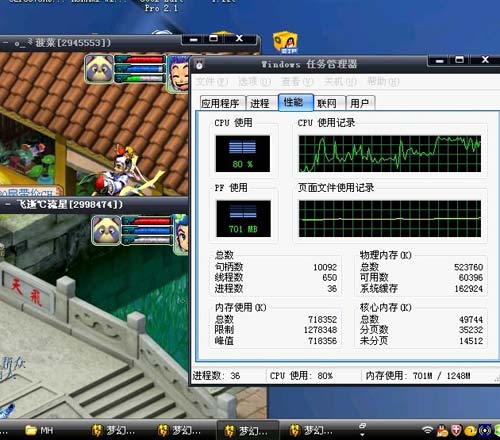
Task: Click the 句柄数 value 10092
Action: [x=325, y=267]
